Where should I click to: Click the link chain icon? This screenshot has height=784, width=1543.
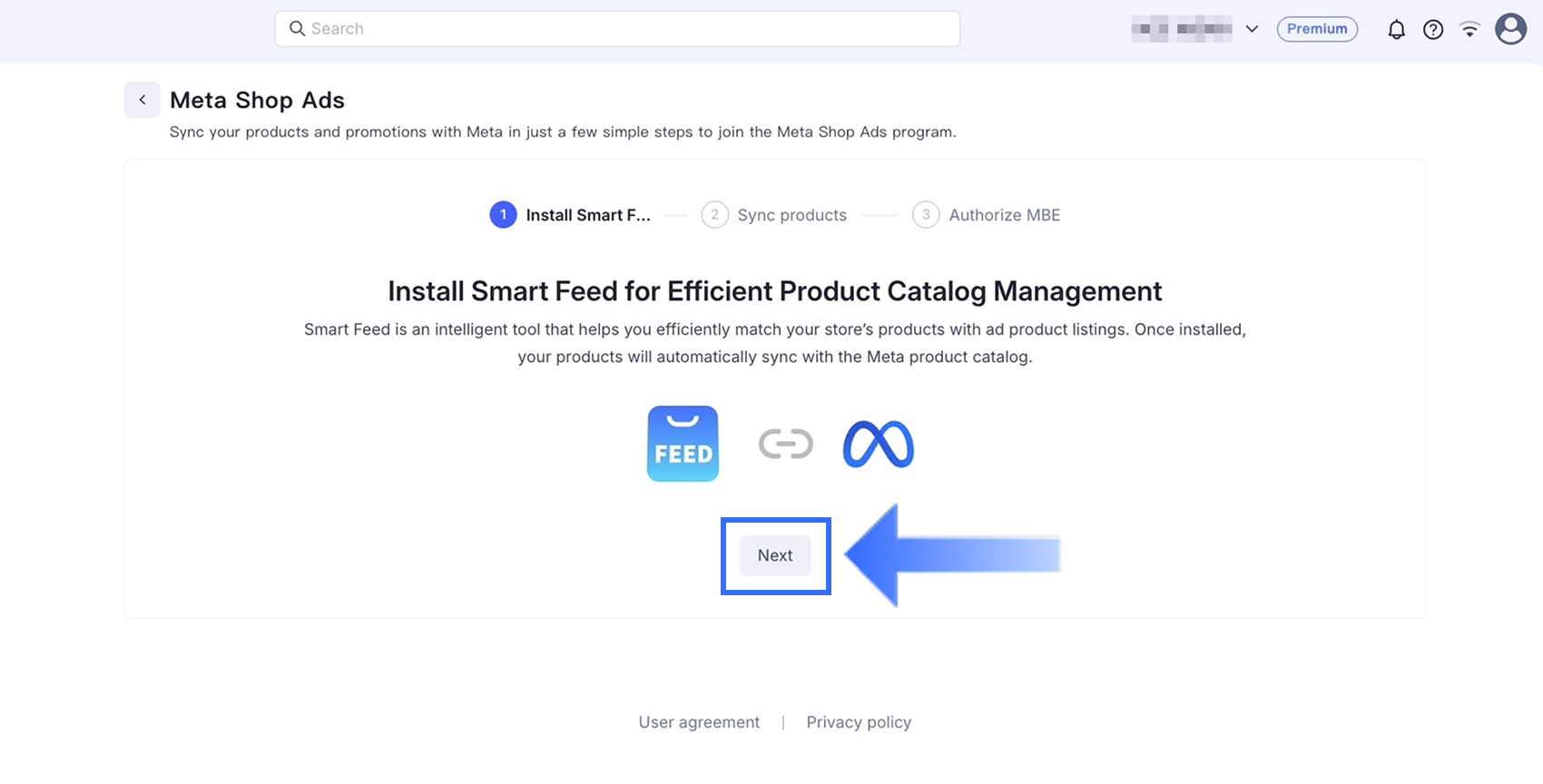pos(786,445)
